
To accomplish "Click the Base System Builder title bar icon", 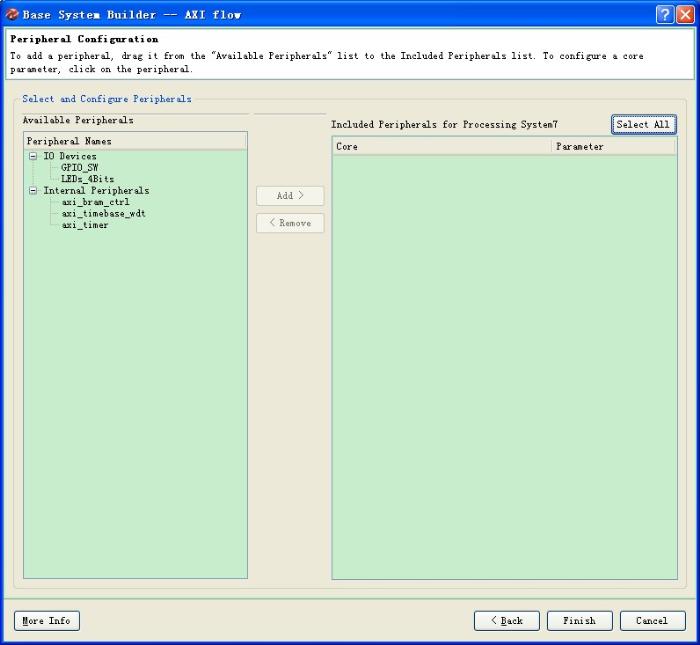I will coord(12,14).
